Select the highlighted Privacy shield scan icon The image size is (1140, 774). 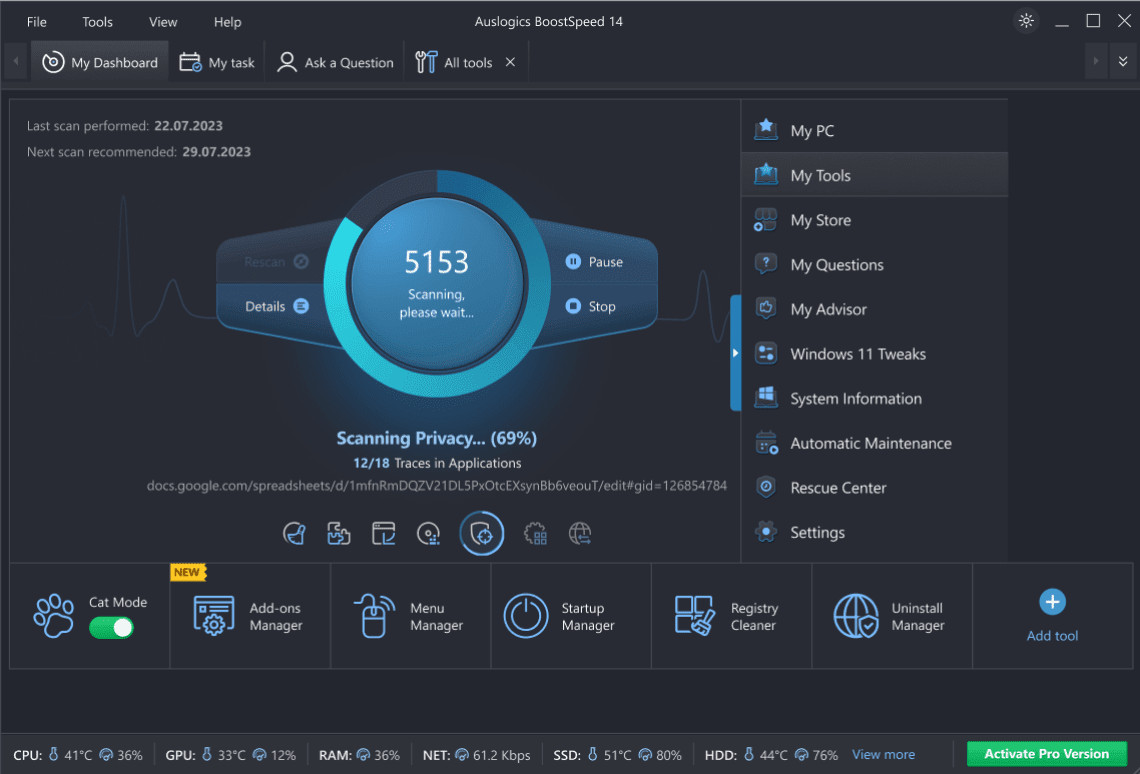(481, 533)
